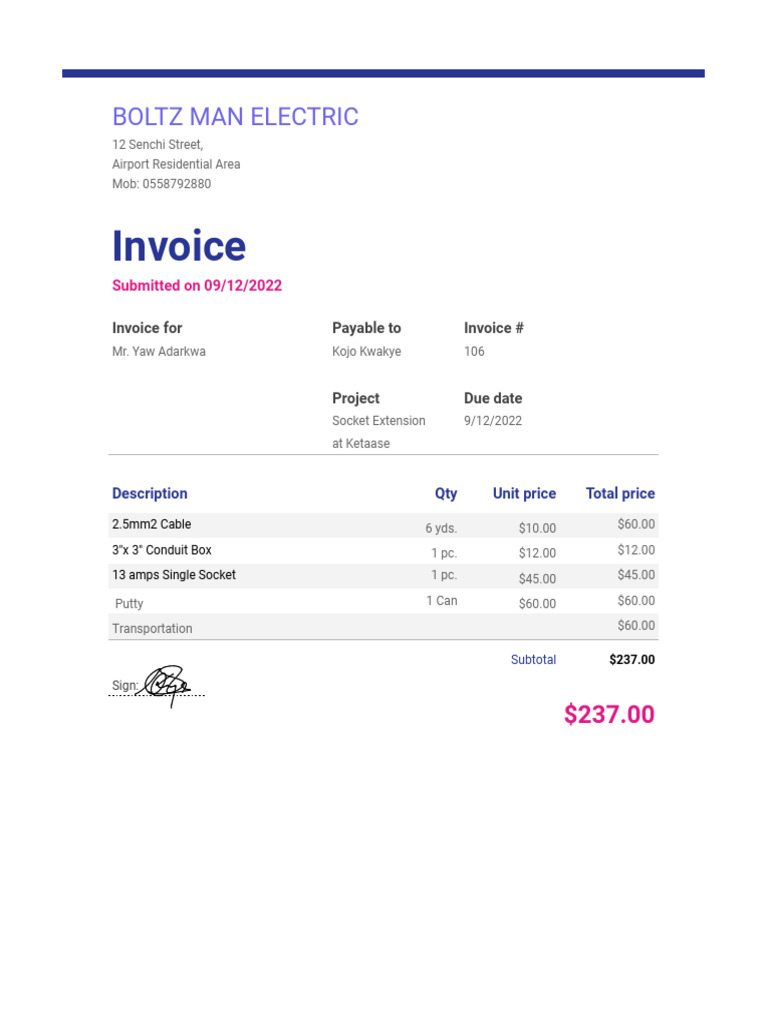The height and width of the screenshot is (1024, 768).
Task: Click the Unit price column header
Action: [x=524, y=494]
